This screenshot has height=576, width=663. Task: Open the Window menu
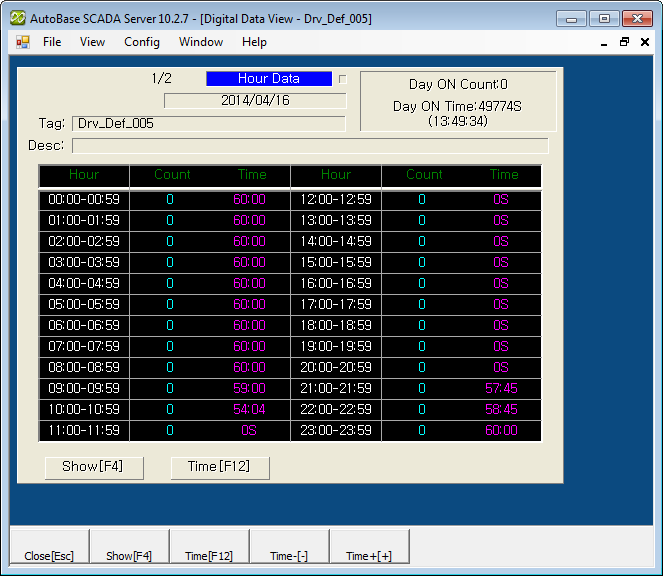201,42
